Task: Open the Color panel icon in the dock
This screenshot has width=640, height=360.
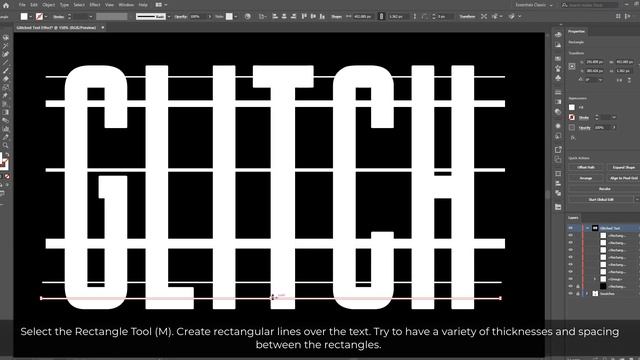Action: tap(558, 35)
